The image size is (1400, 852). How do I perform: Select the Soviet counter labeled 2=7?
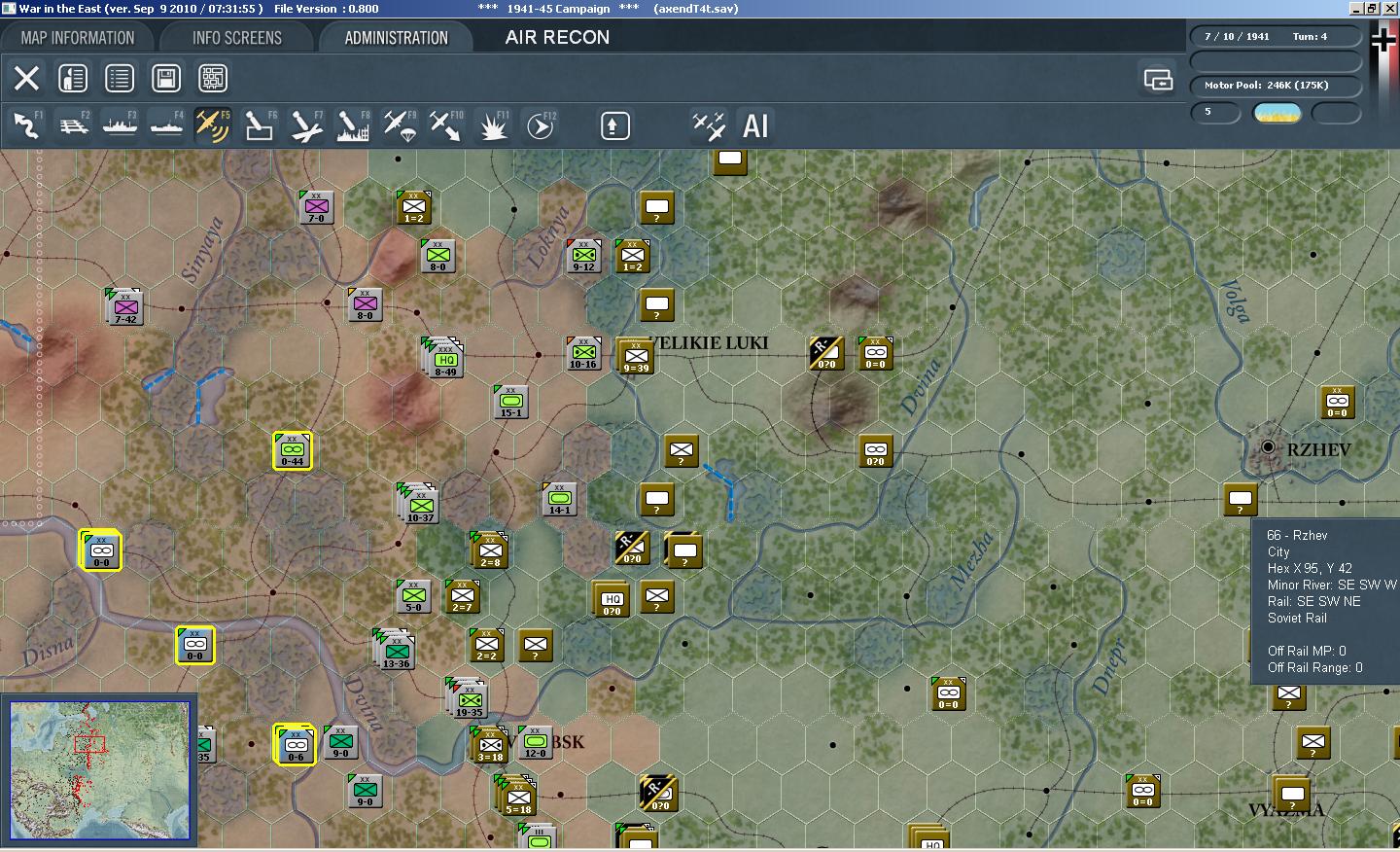462,596
